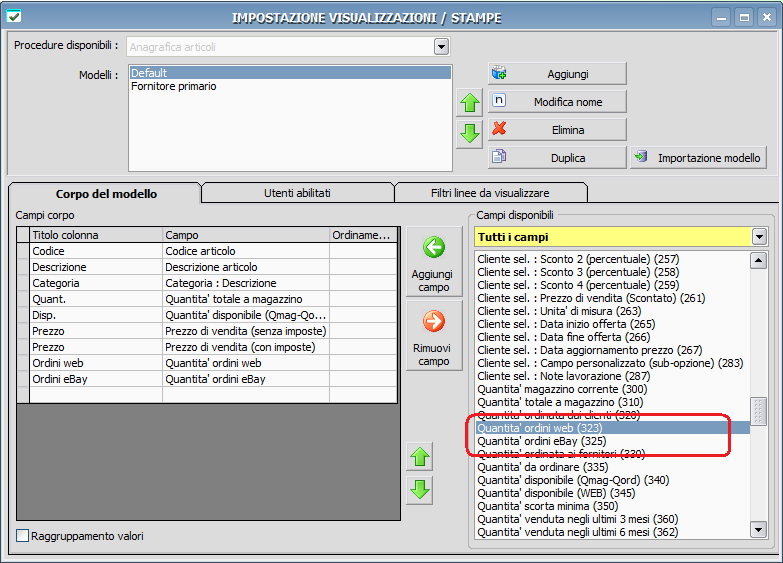Select Quantita' venduta negli ultimi 6 mesi (362)
The image size is (783, 563).
613,532
